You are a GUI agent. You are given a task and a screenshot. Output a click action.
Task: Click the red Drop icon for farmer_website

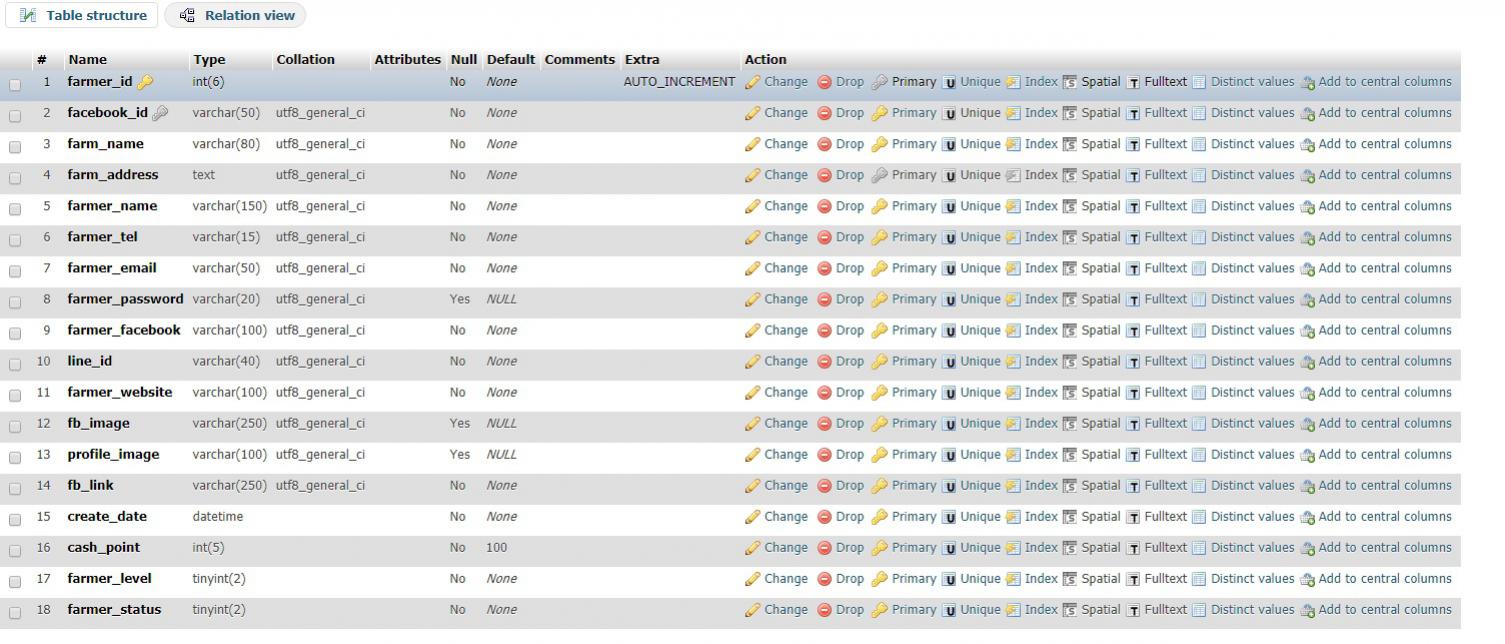(825, 392)
